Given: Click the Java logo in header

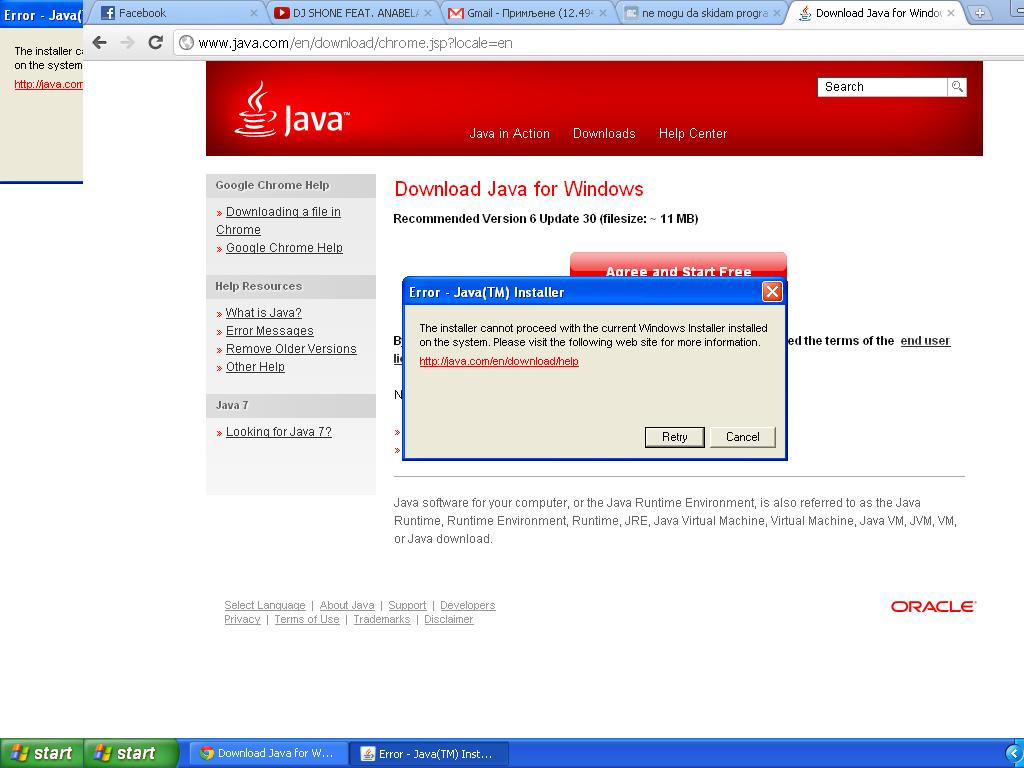Looking at the screenshot, I should click(x=291, y=110).
